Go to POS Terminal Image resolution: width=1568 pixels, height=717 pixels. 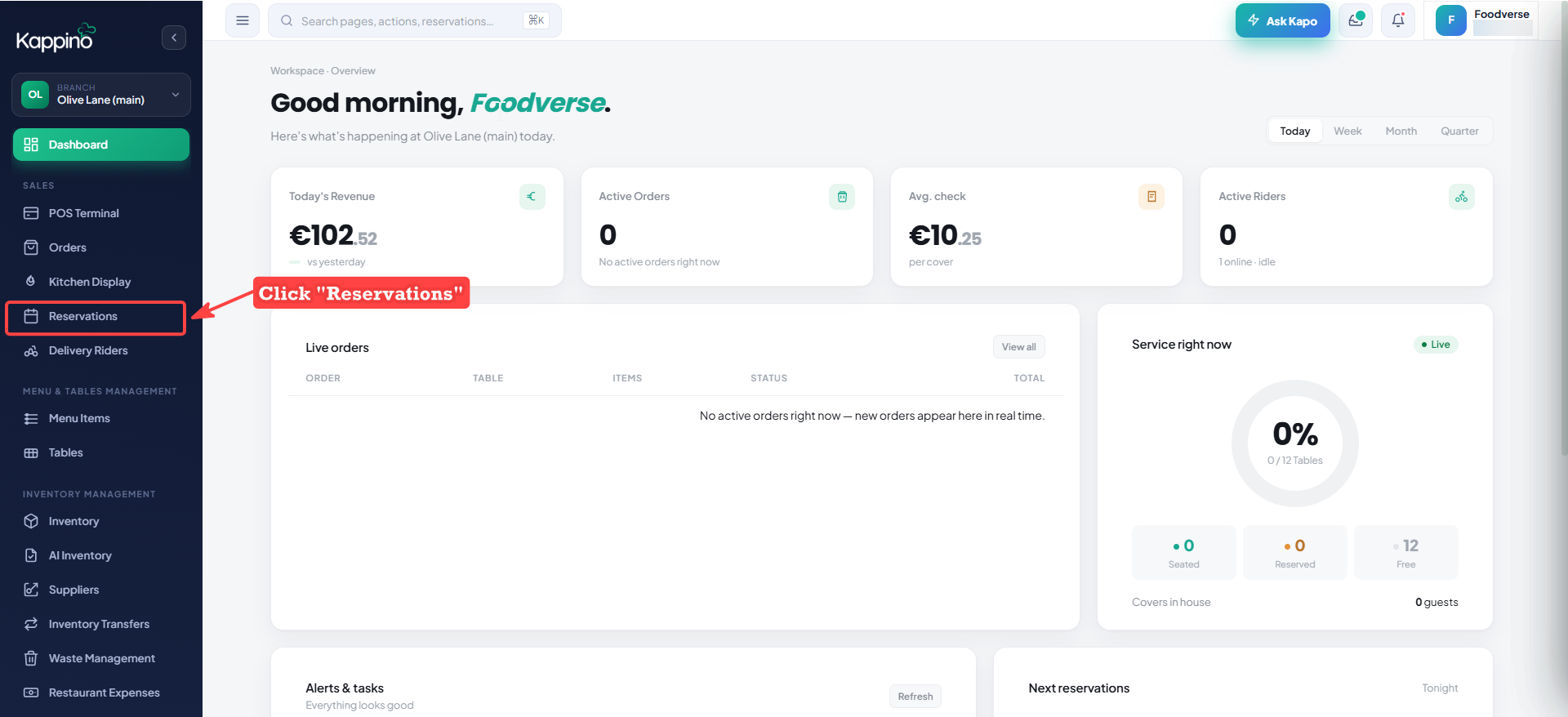tap(101, 213)
